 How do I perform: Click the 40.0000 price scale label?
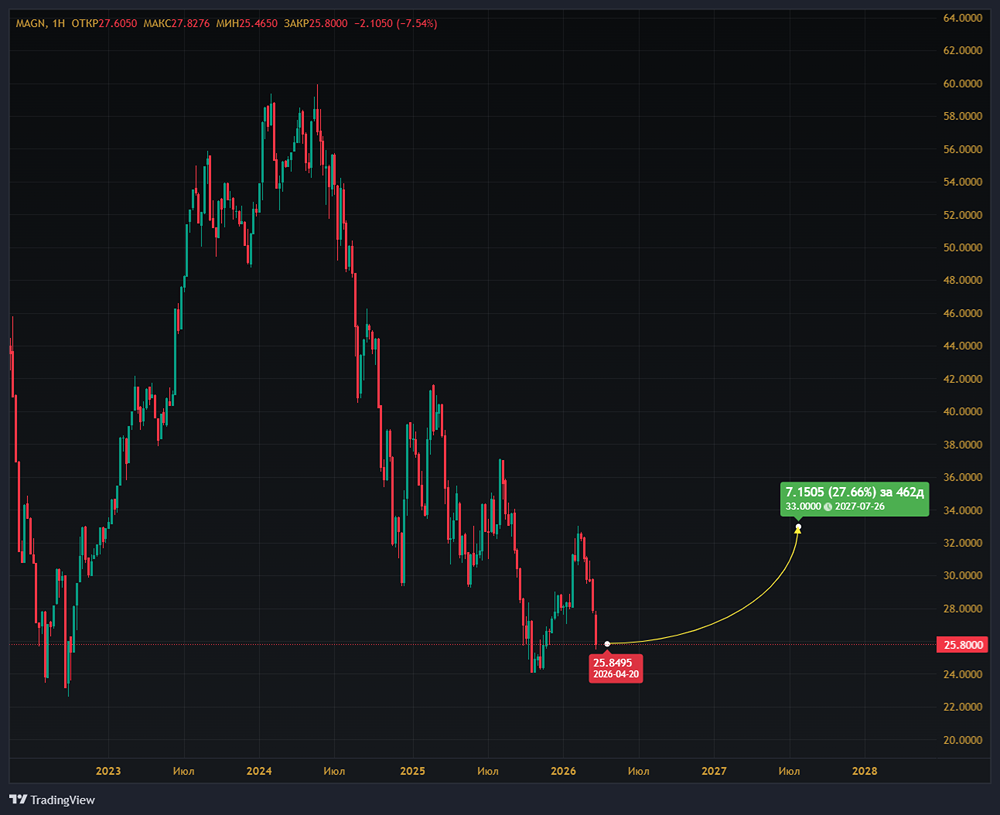pyautogui.click(x=963, y=411)
